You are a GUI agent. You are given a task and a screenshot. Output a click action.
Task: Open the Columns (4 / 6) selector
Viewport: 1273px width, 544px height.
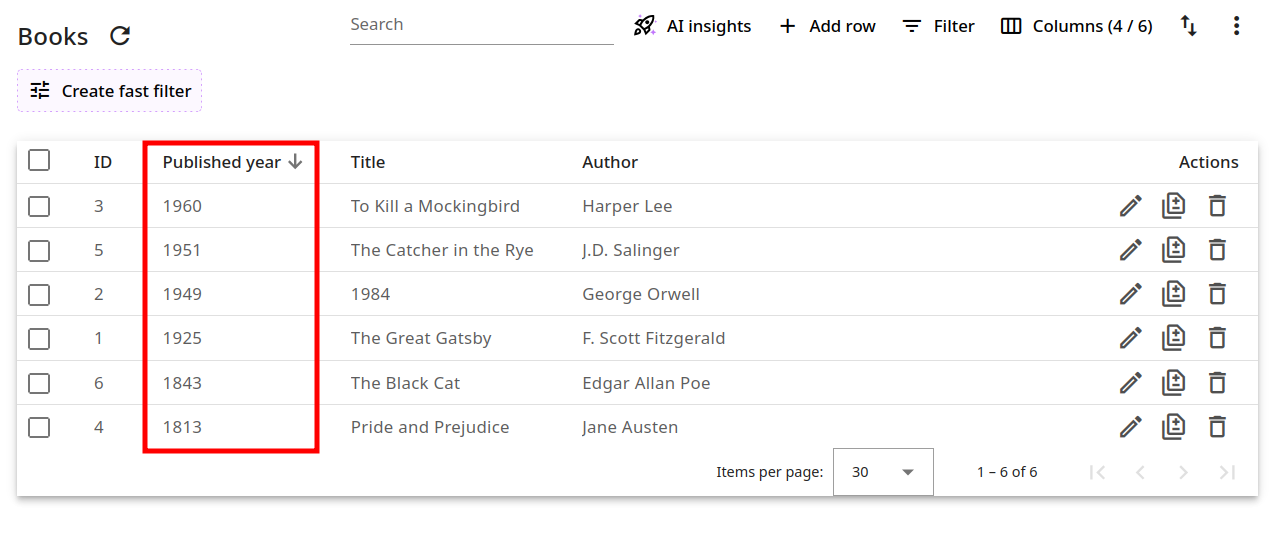(1076, 26)
